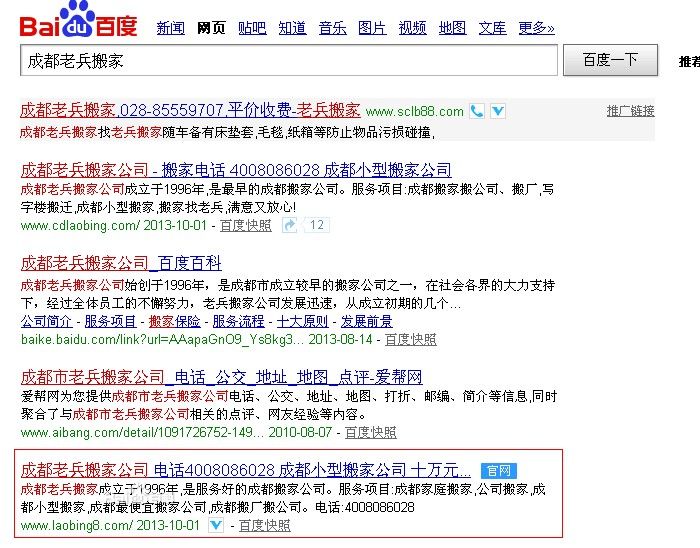The height and width of the screenshot is (548, 700).
Task: Click phone icon next to www.sclb88.com
Action: pyautogui.click(x=477, y=111)
